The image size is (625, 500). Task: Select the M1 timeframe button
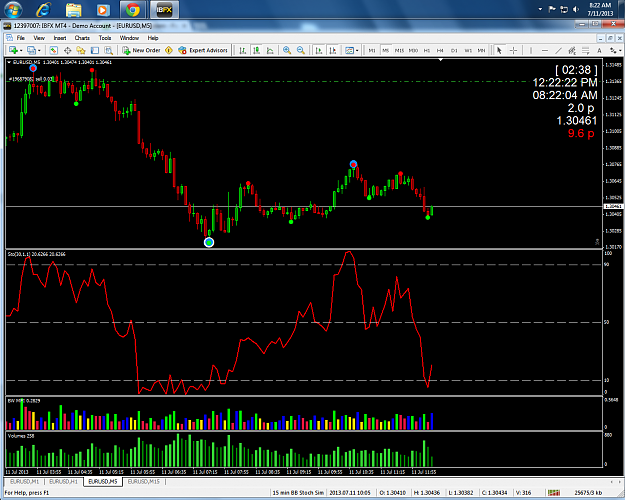pos(372,50)
